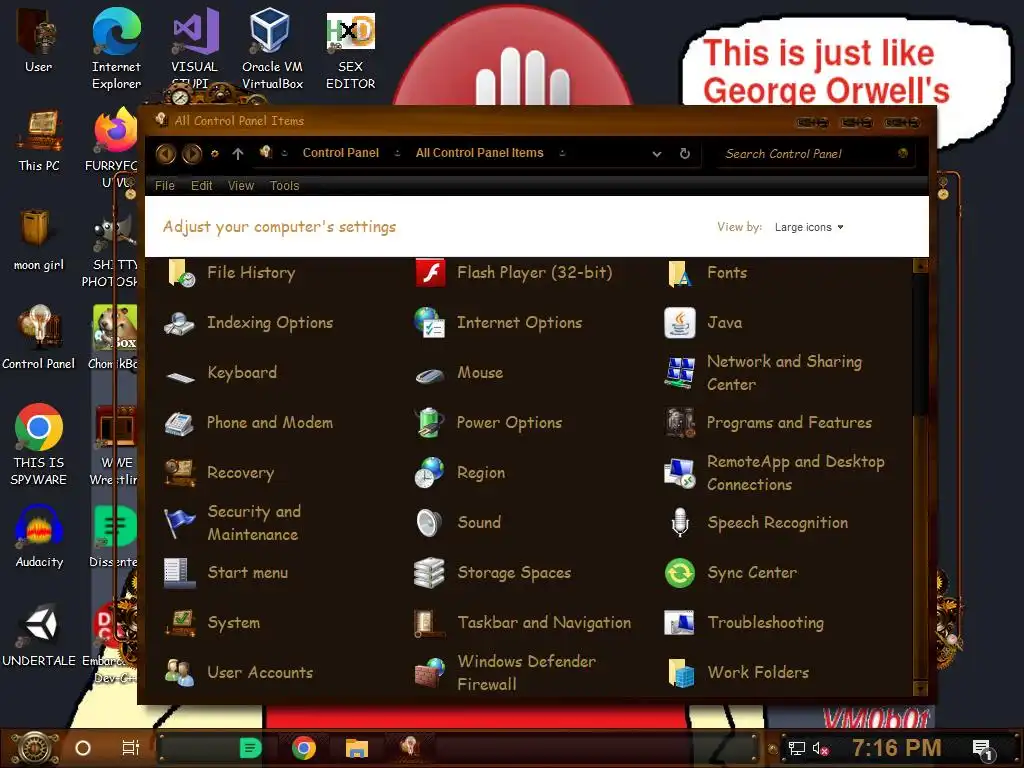Focus the Search Control Panel field
Screen dimensions: 1024x768
pos(815,154)
